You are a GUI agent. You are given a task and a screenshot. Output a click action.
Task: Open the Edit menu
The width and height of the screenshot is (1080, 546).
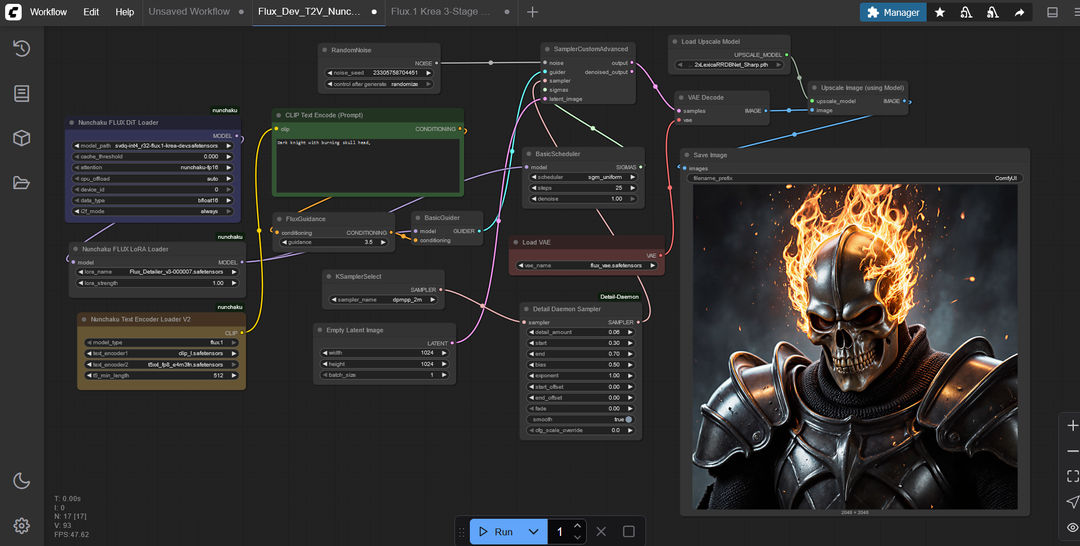point(91,12)
